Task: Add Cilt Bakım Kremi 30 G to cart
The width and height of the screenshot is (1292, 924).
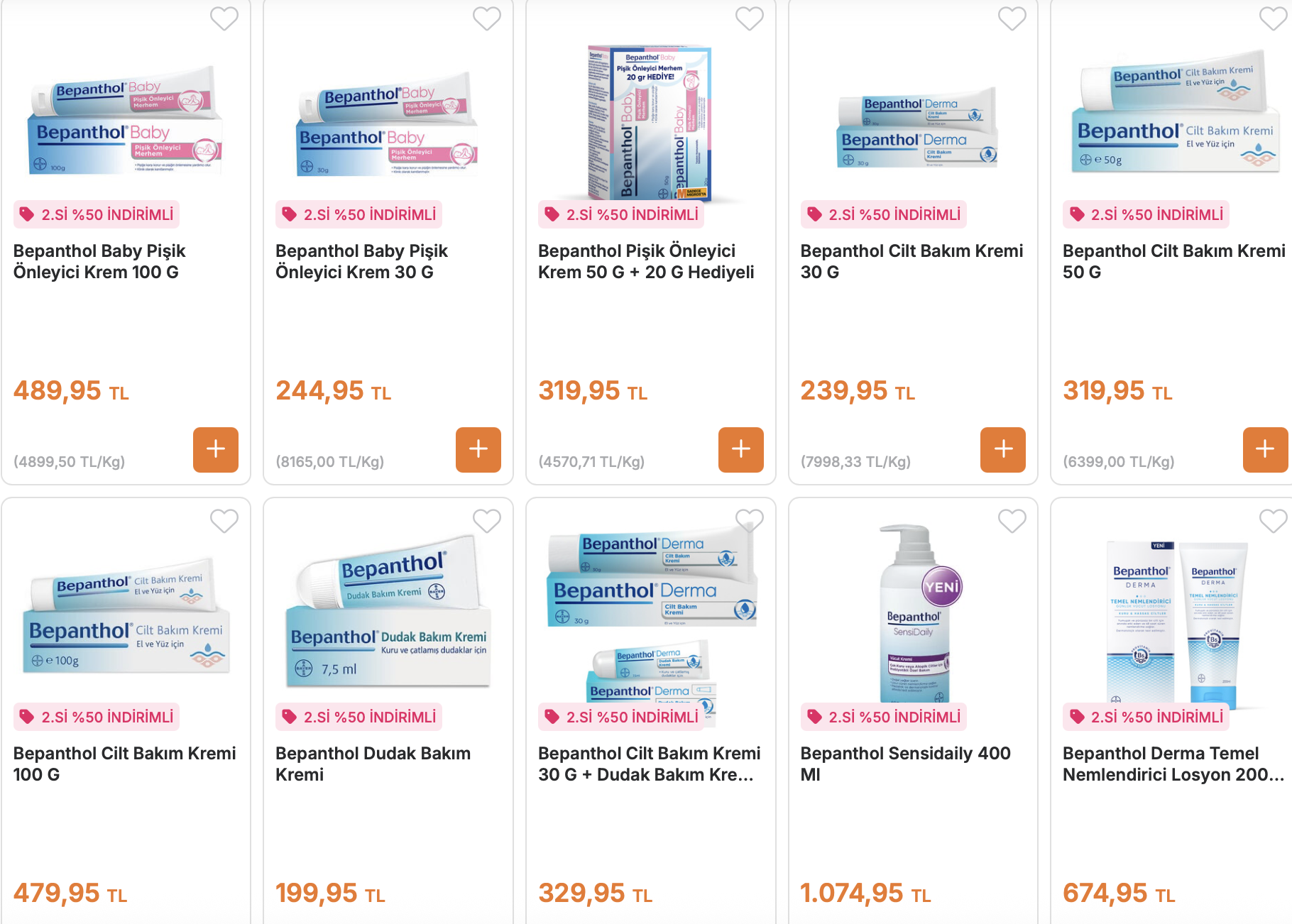Action: click(1003, 449)
